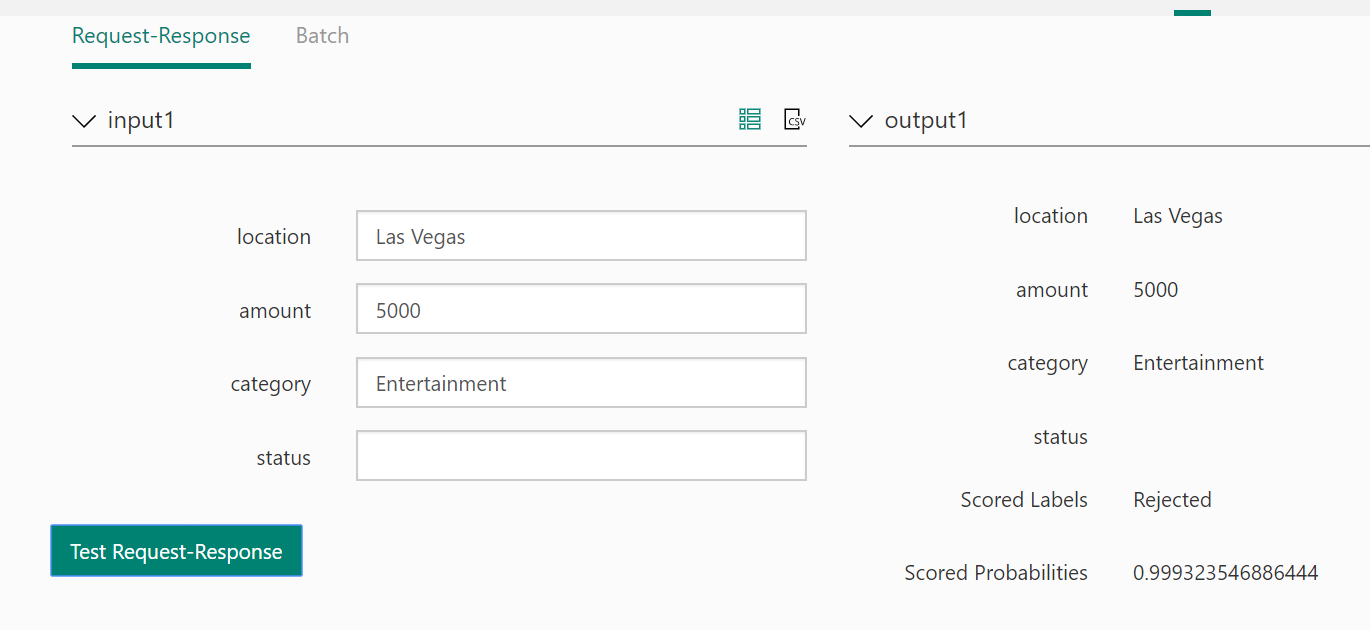
Task: Click the Entertainment output category value
Action: (1198, 363)
